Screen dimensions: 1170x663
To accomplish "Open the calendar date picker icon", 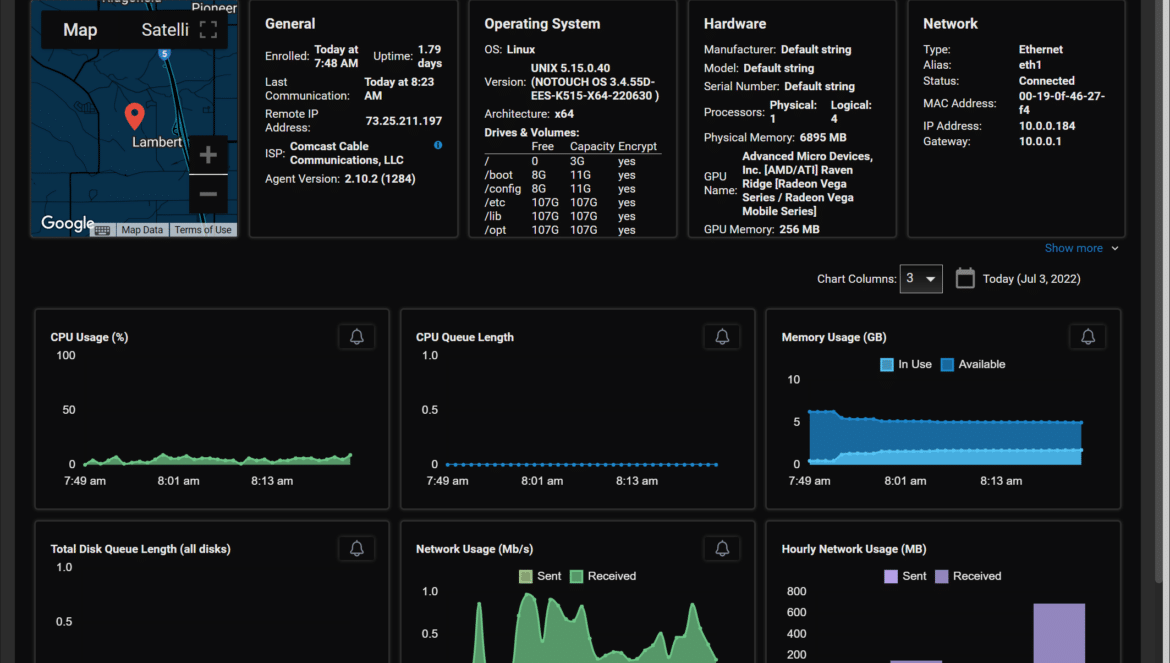I will (965, 278).
